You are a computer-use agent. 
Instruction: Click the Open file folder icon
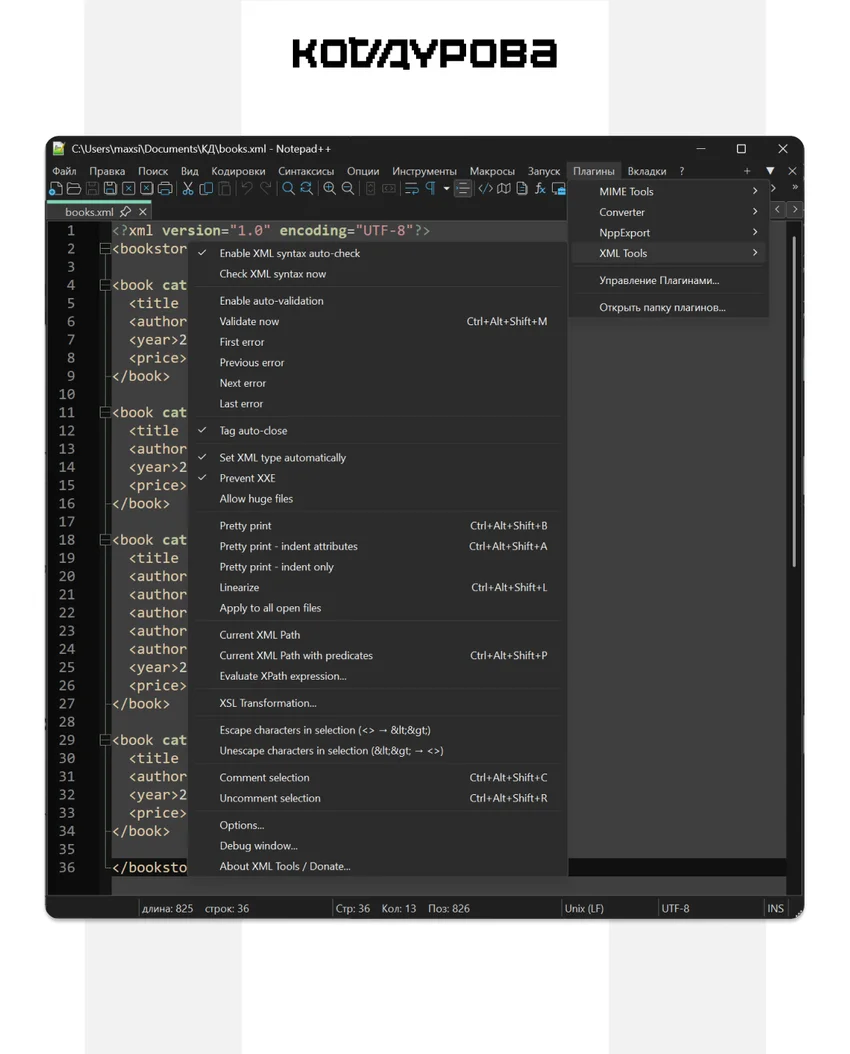[x=74, y=189]
